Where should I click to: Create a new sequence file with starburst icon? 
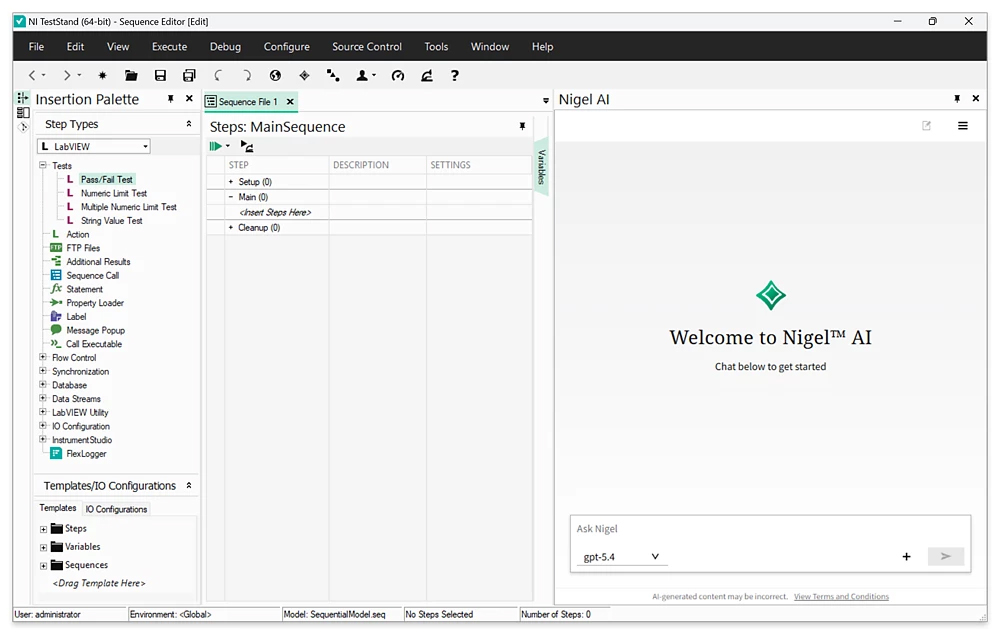pyautogui.click(x=102, y=75)
